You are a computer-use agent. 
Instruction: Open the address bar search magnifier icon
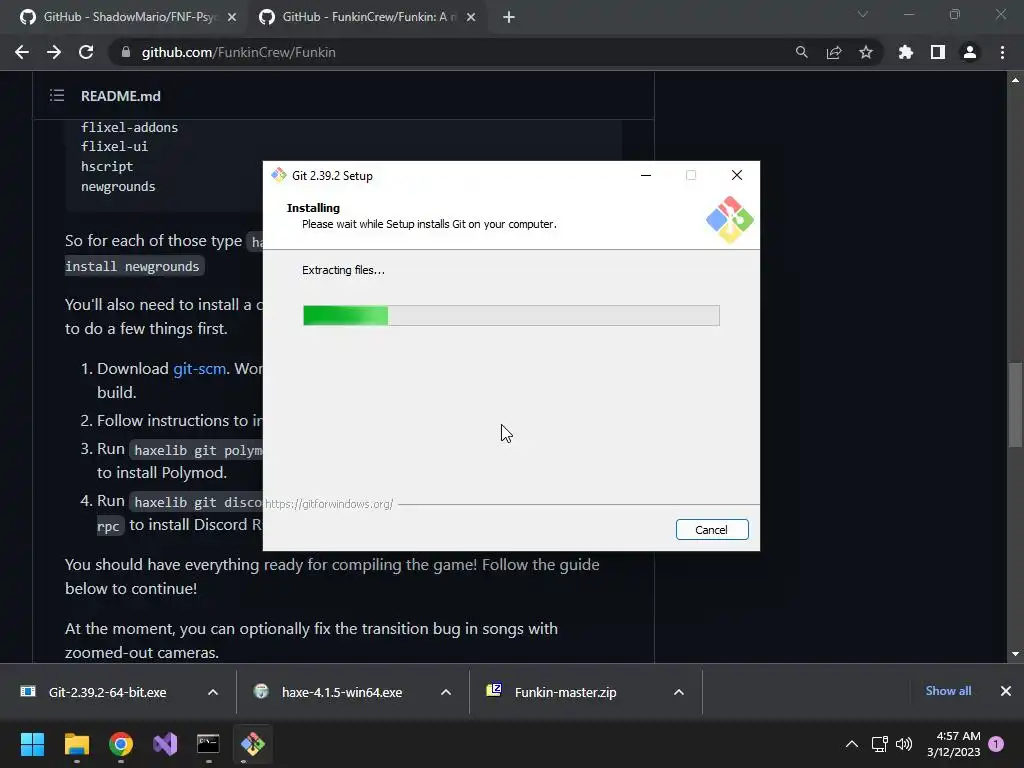[x=802, y=52]
